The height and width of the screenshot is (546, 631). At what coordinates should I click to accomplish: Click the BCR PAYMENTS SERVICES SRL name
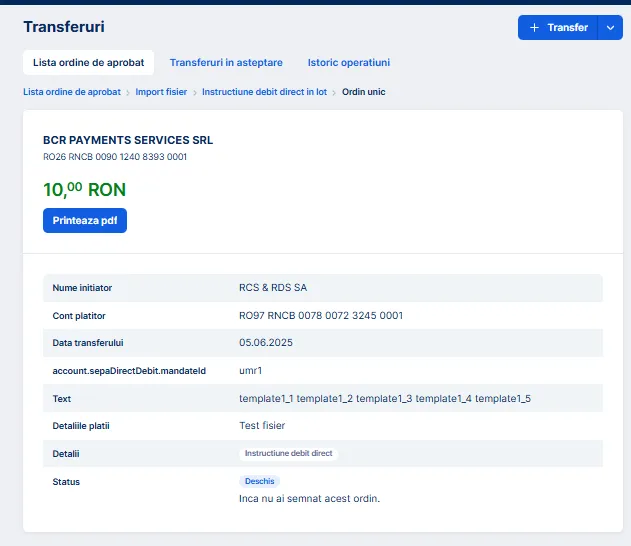(x=128, y=140)
